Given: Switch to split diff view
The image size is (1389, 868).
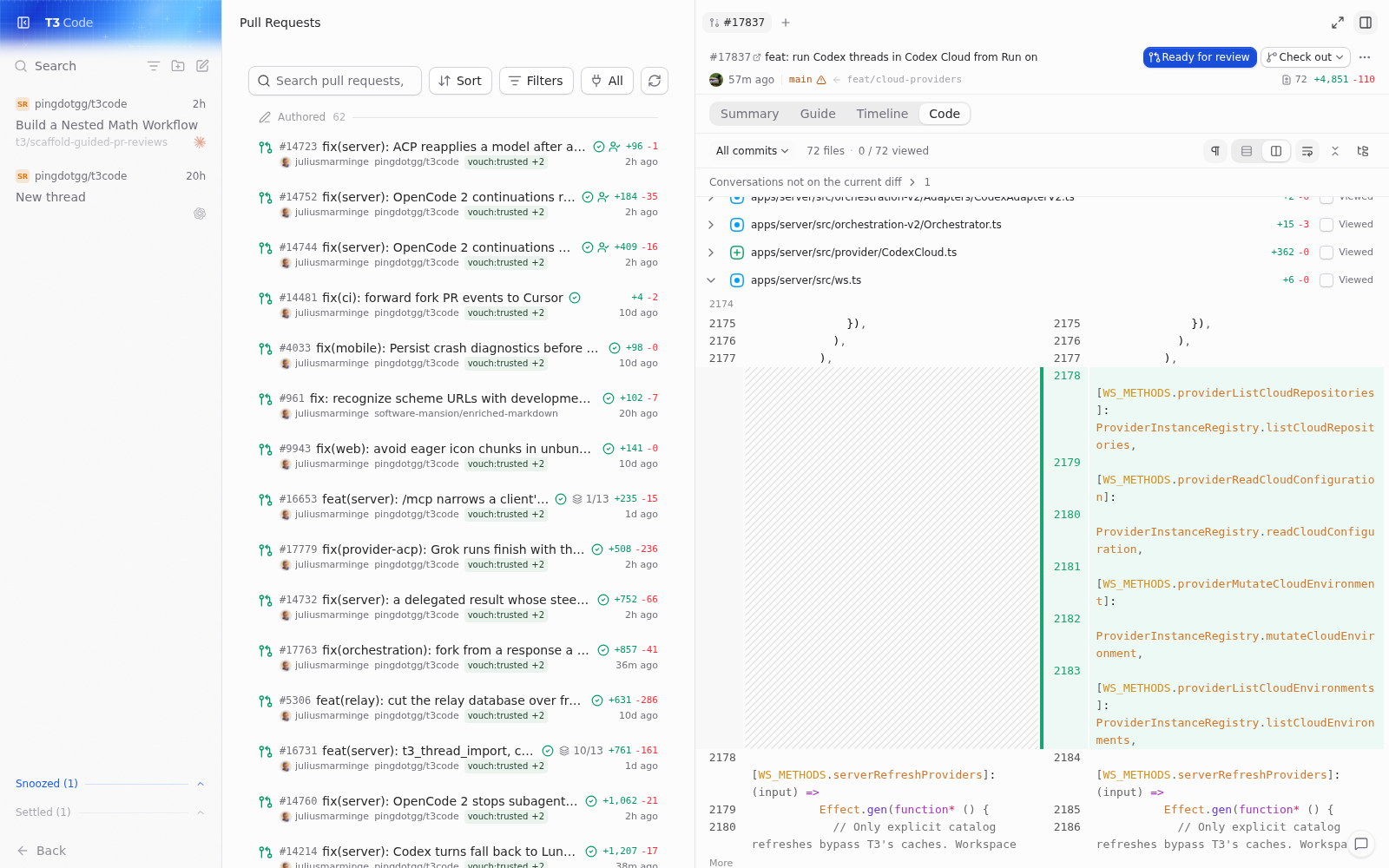Looking at the screenshot, I should [1276, 151].
